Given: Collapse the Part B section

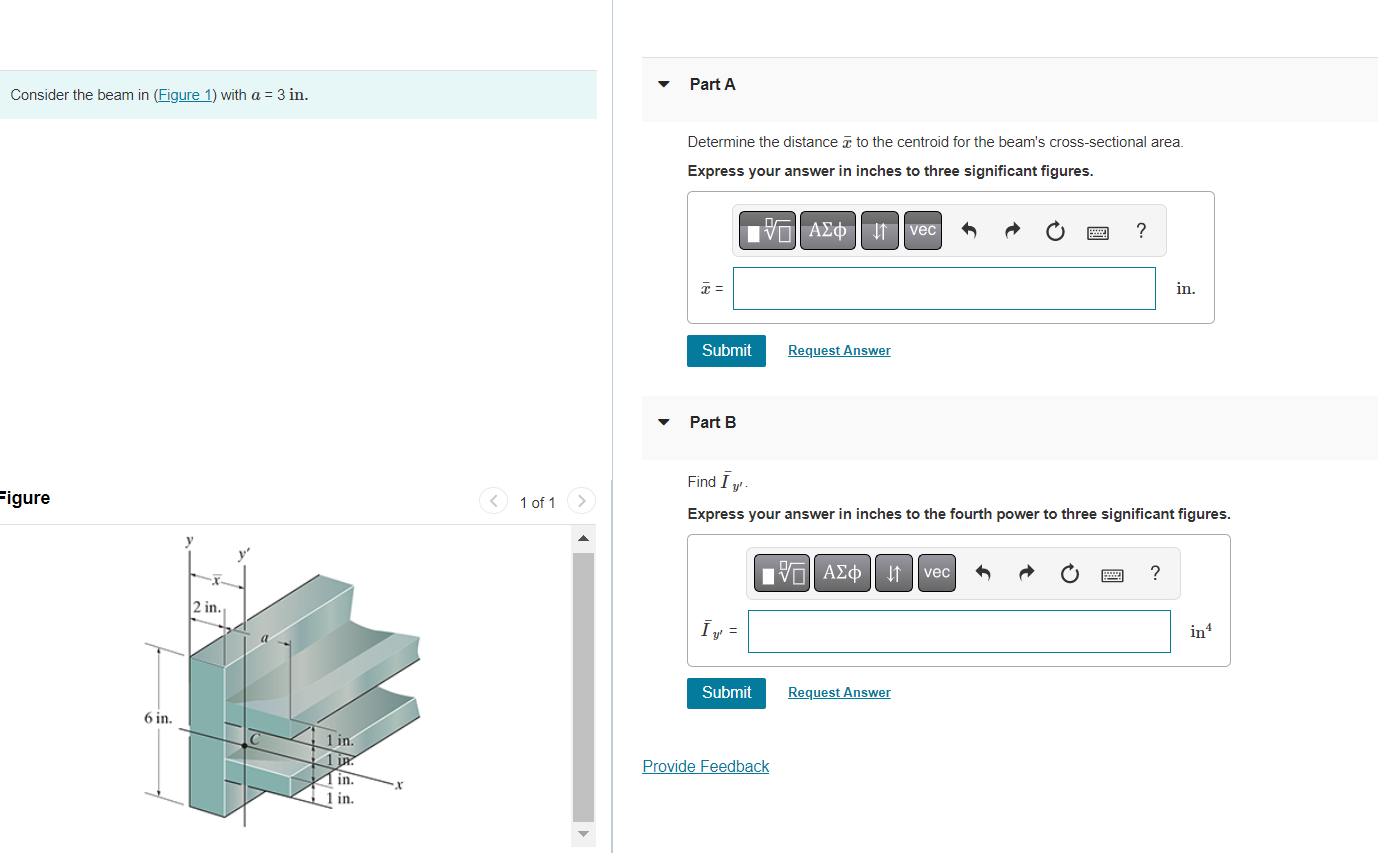Looking at the screenshot, I should [663, 422].
